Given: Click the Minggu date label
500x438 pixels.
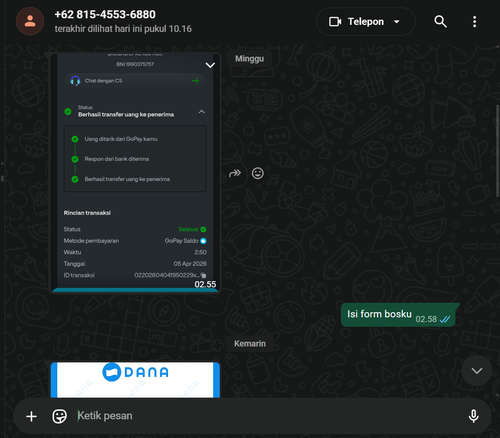Looking at the screenshot, I should (x=249, y=59).
